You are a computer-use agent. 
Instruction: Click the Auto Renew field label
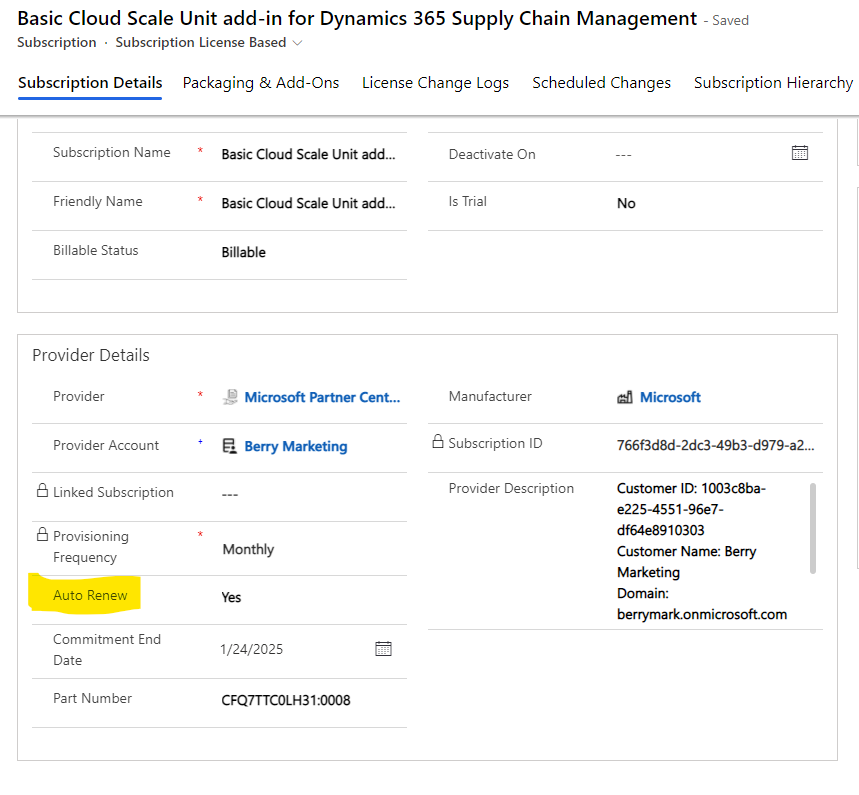[90, 595]
